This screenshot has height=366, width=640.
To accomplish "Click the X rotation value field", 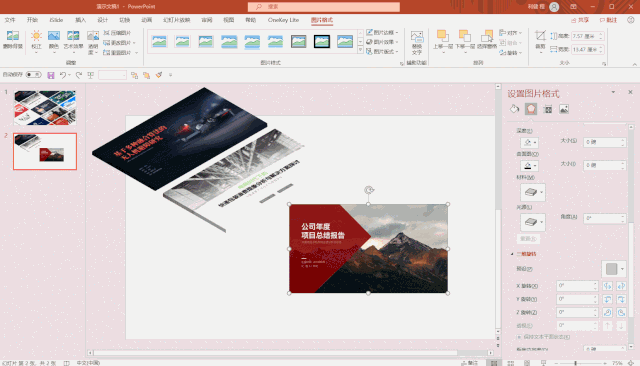I will tap(577, 286).
